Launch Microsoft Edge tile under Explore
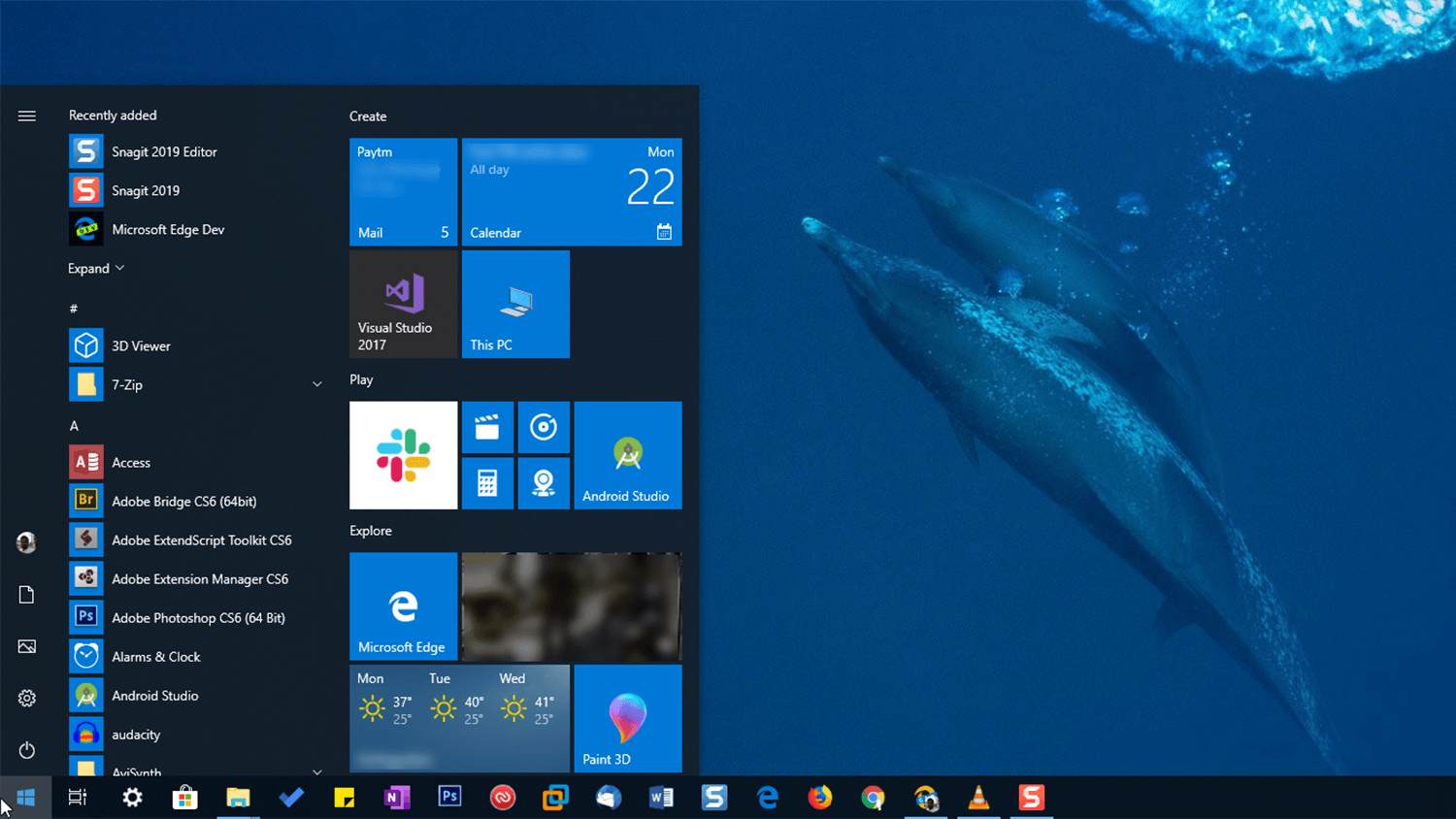The image size is (1456, 819). (403, 606)
